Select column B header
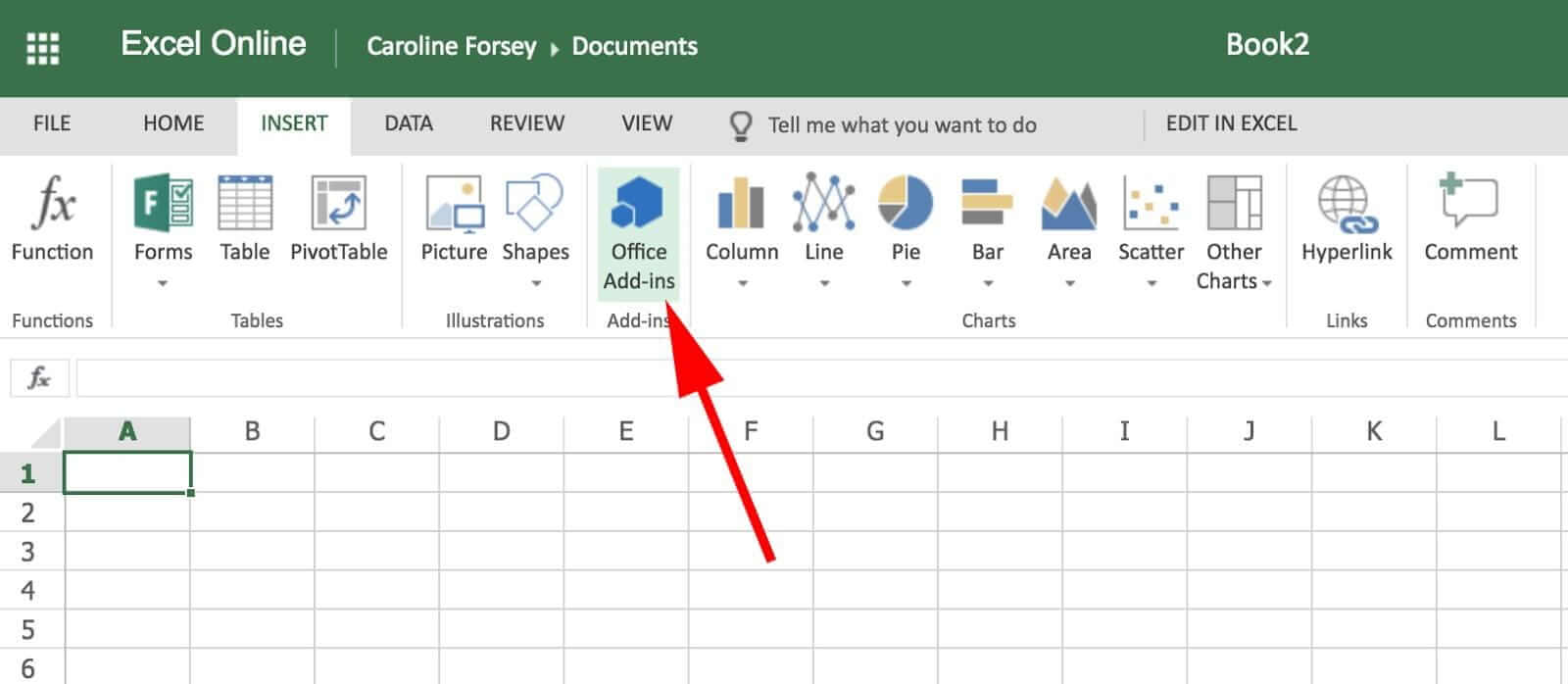The width and height of the screenshot is (1568, 684). pos(252,431)
